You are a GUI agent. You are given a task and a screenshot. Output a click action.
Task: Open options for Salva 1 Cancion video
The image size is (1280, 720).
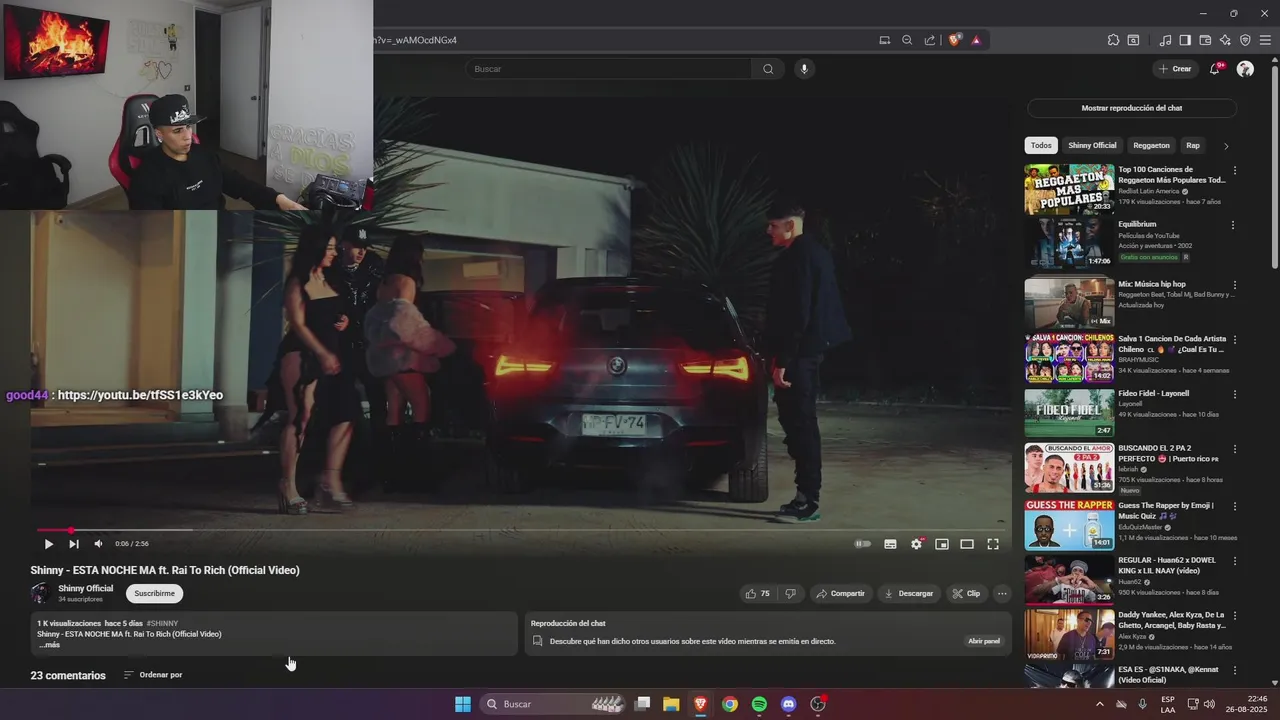click(x=1234, y=340)
